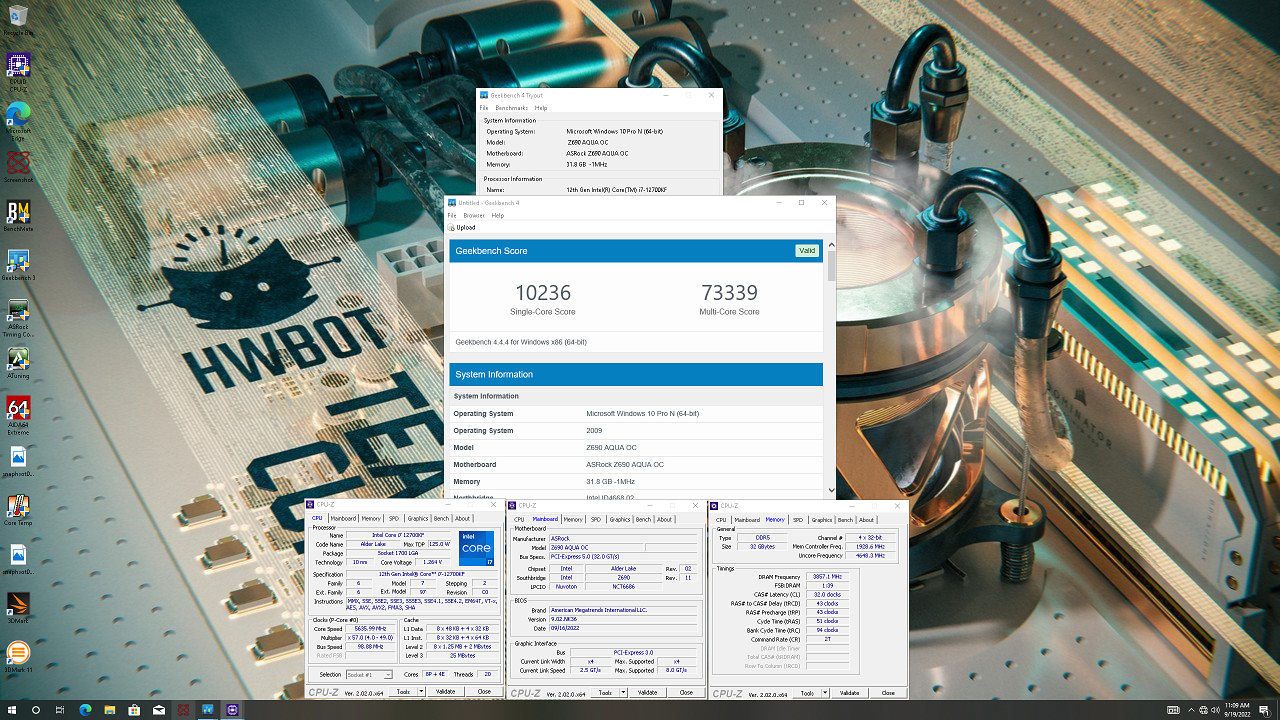Open the Socket #1 selection dropdown
This screenshot has width=1280, height=720.
(x=369, y=675)
